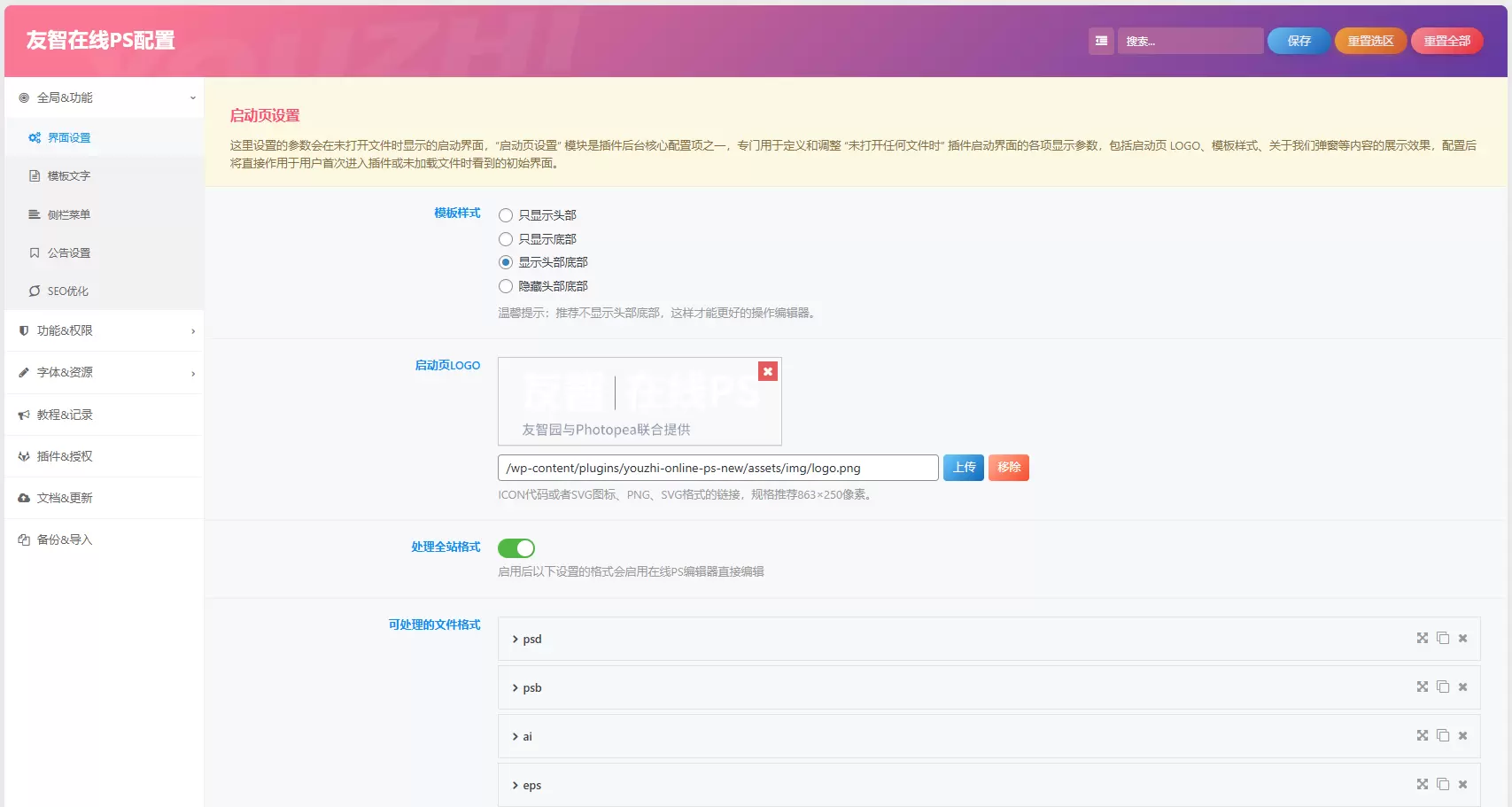Click the cloud icon next to 文档&更新

[x=24, y=498]
